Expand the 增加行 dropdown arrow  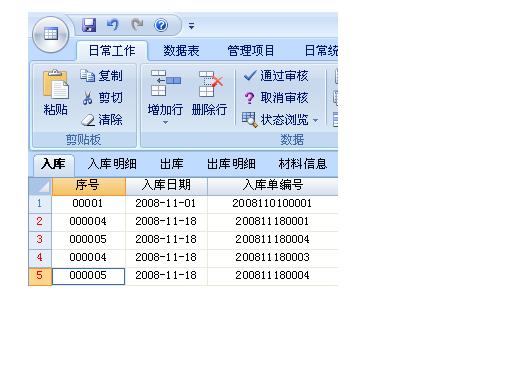click(165, 122)
